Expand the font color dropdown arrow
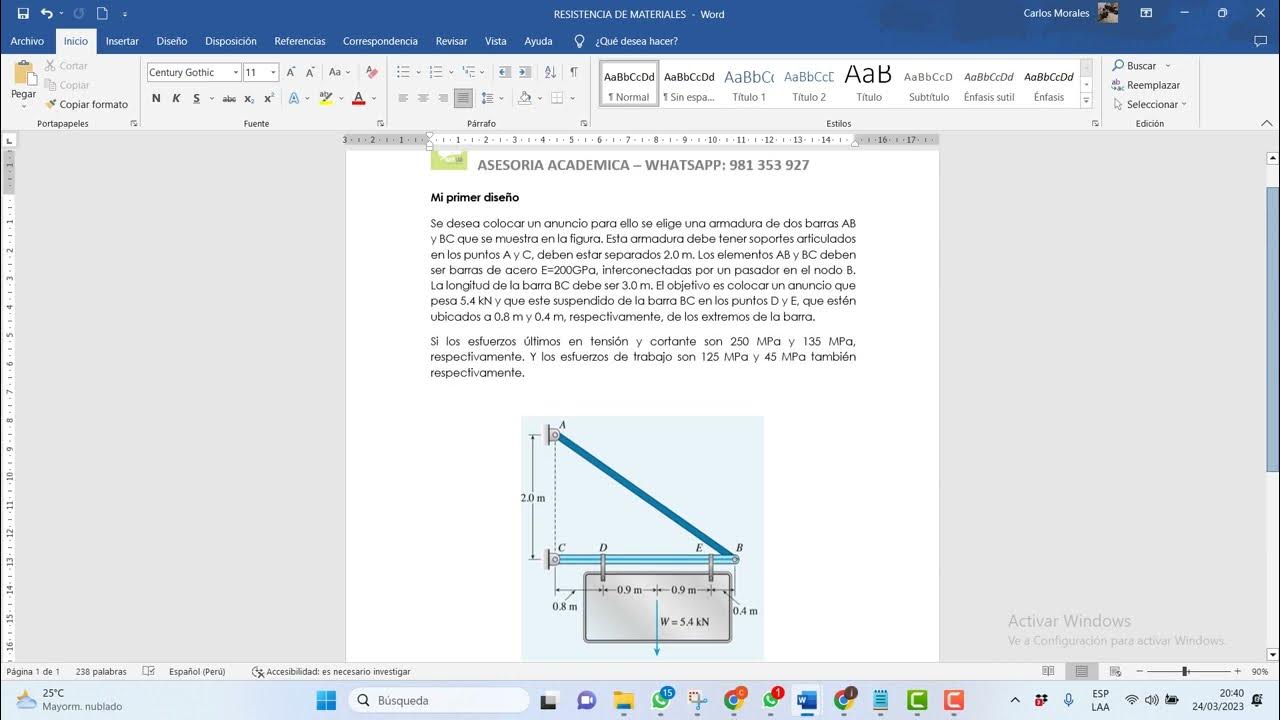The image size is (1280, 720). pyautogui.click(x=374, y=98)
